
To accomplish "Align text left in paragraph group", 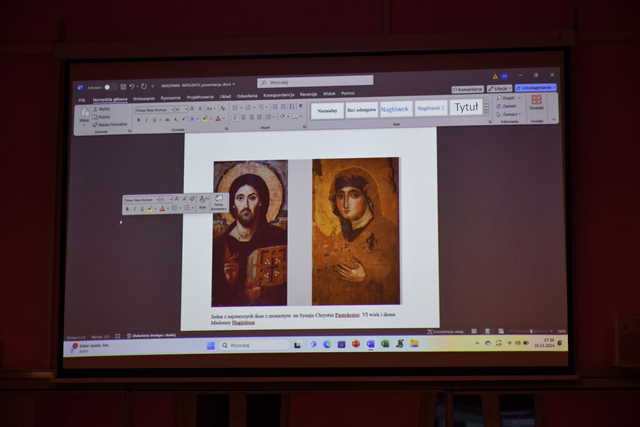I will click(x=235, y=118).
